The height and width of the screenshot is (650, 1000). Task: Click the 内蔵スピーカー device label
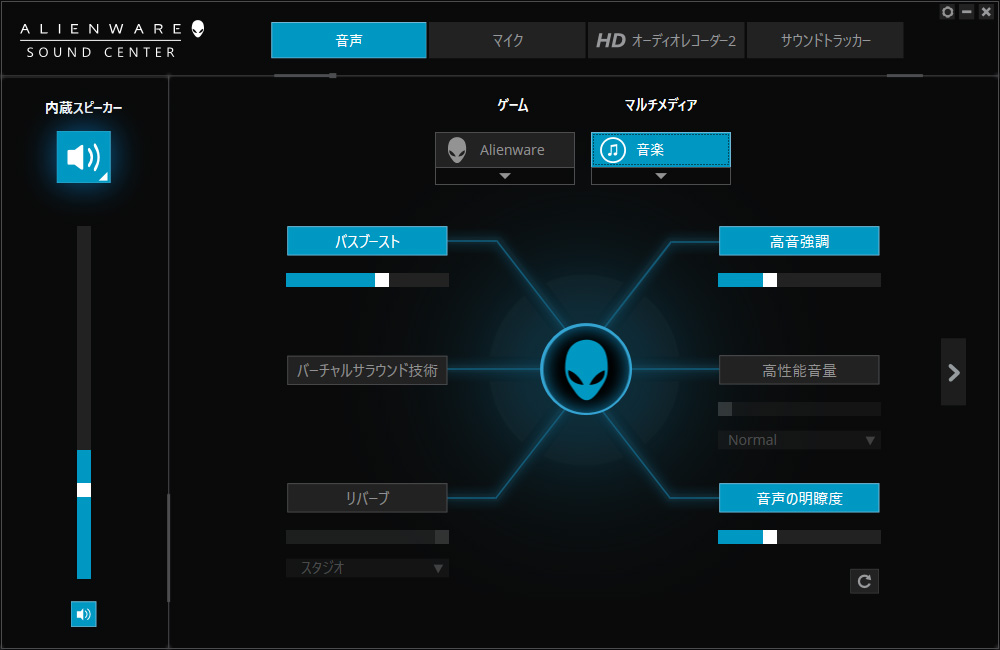[x=84, y=108]
